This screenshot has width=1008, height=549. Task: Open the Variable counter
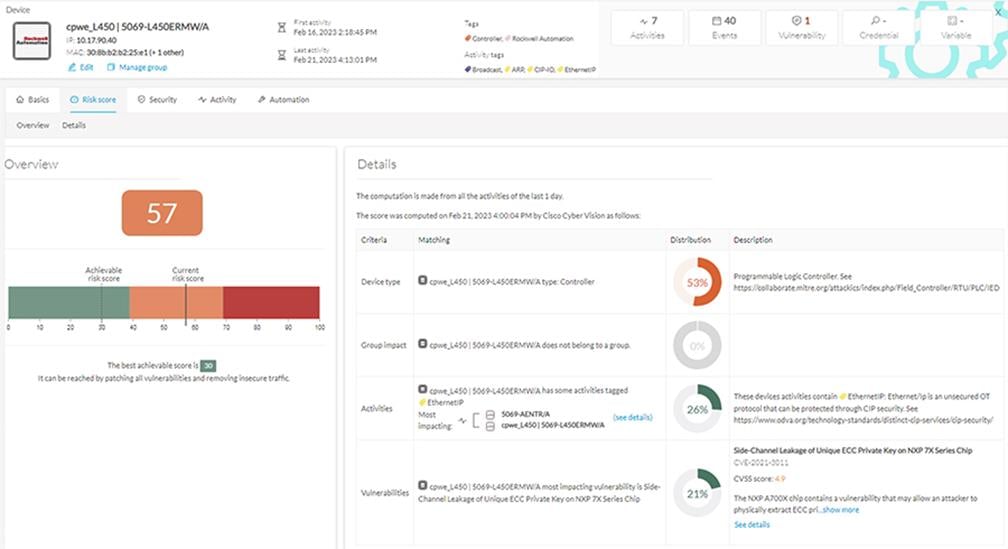tap(956, 28)
